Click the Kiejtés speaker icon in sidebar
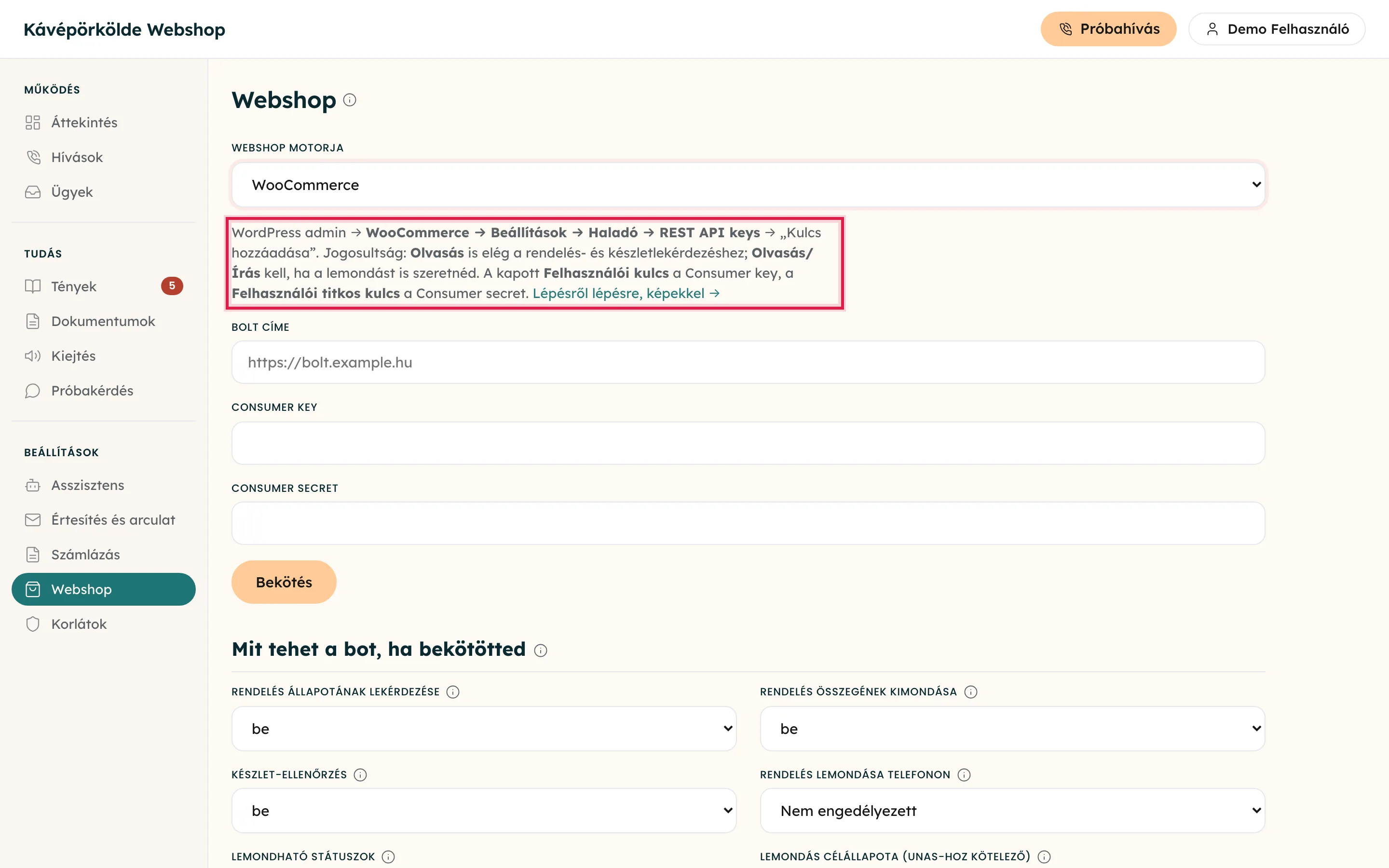Viewport: 1389px width, 868px height. [x=33, y=356]
